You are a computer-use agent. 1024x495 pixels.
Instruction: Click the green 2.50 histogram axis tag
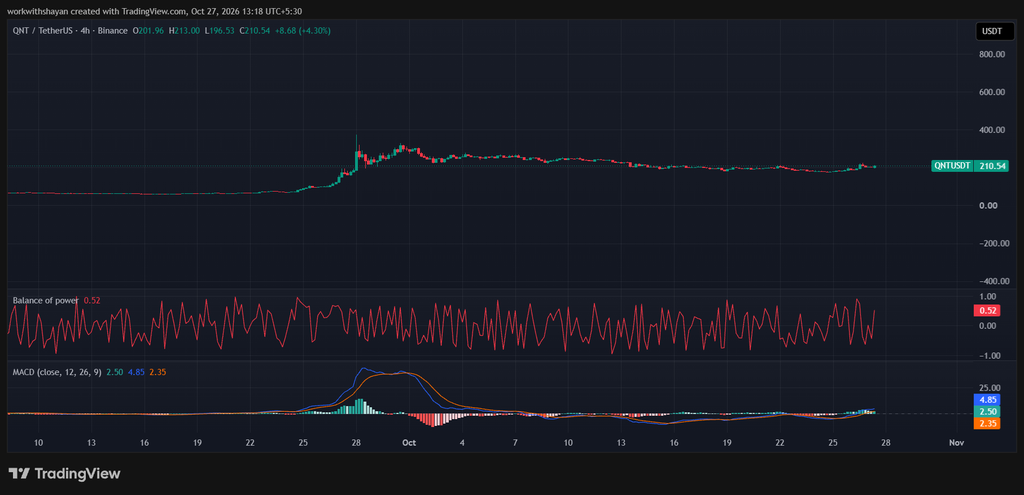click(987, 411)
